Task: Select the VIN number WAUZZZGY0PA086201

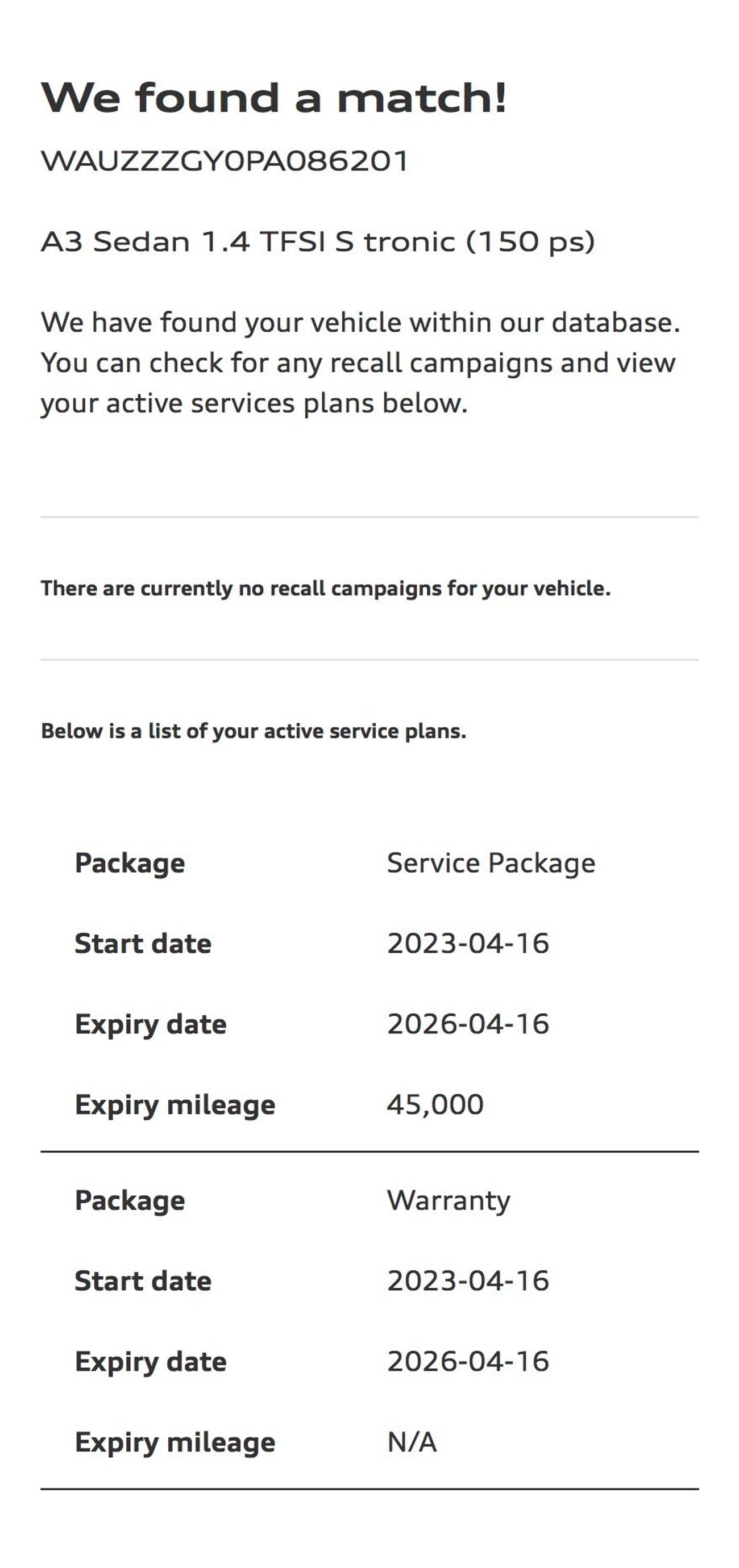Action: [224, 161]
